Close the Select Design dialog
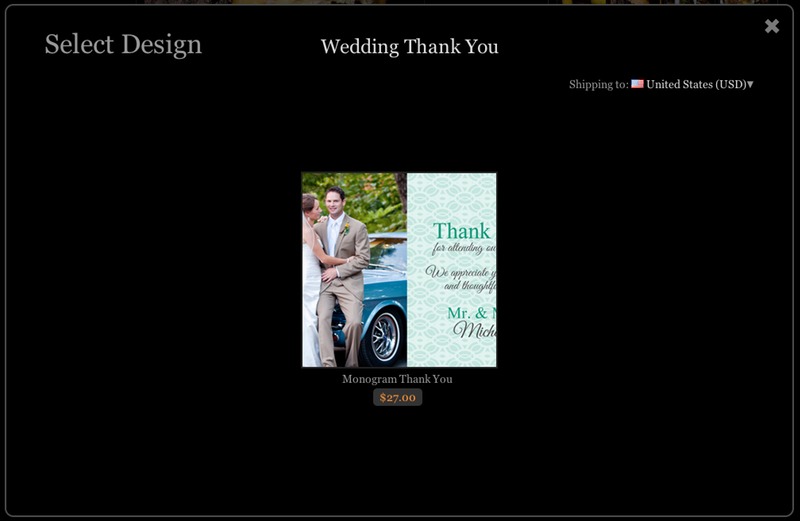The width and height of the screenshot is (800, 521). tap(772, 26)
